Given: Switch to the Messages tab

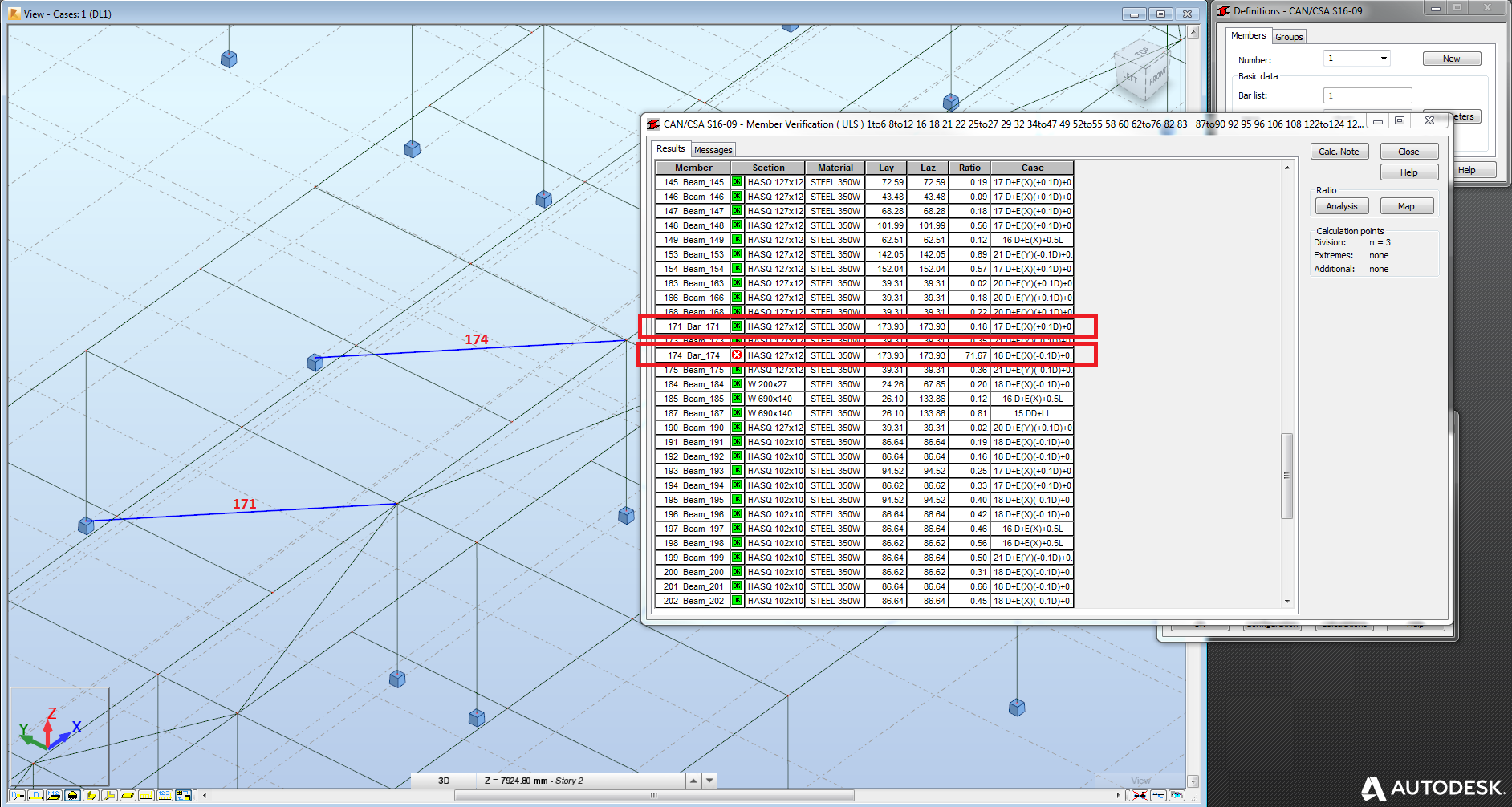Looking at the screenshot, I should [x=713, y=149].
